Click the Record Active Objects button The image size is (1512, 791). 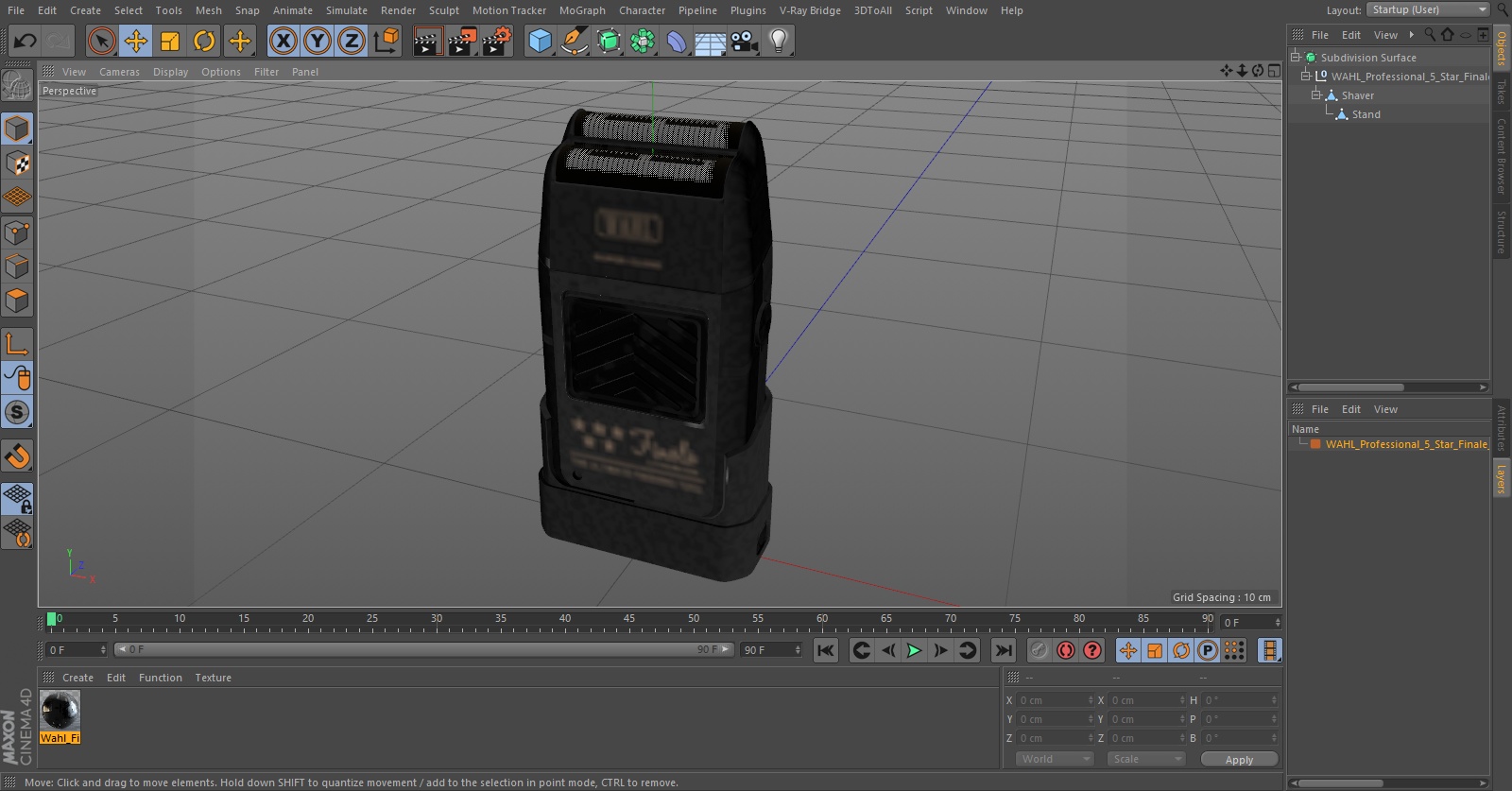click(x=1039, y=650)
